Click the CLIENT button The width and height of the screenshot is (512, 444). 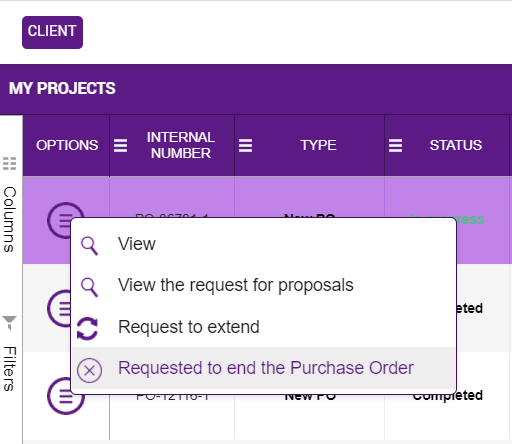(52, 32)
